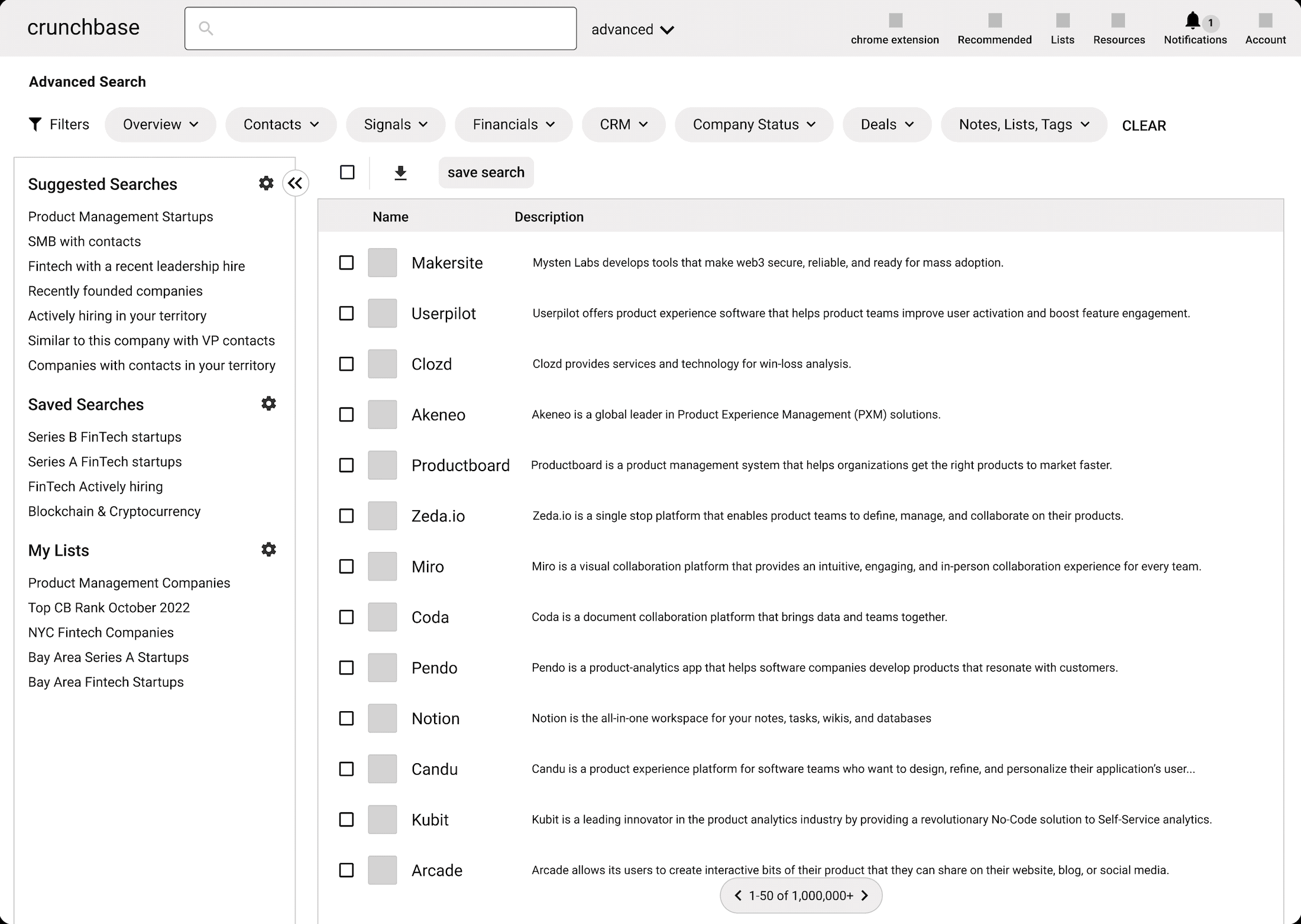The width and height of the screenshot is (1301, 924).
Task: Check the Makersite row checkbox
Action: pos(347,262)
